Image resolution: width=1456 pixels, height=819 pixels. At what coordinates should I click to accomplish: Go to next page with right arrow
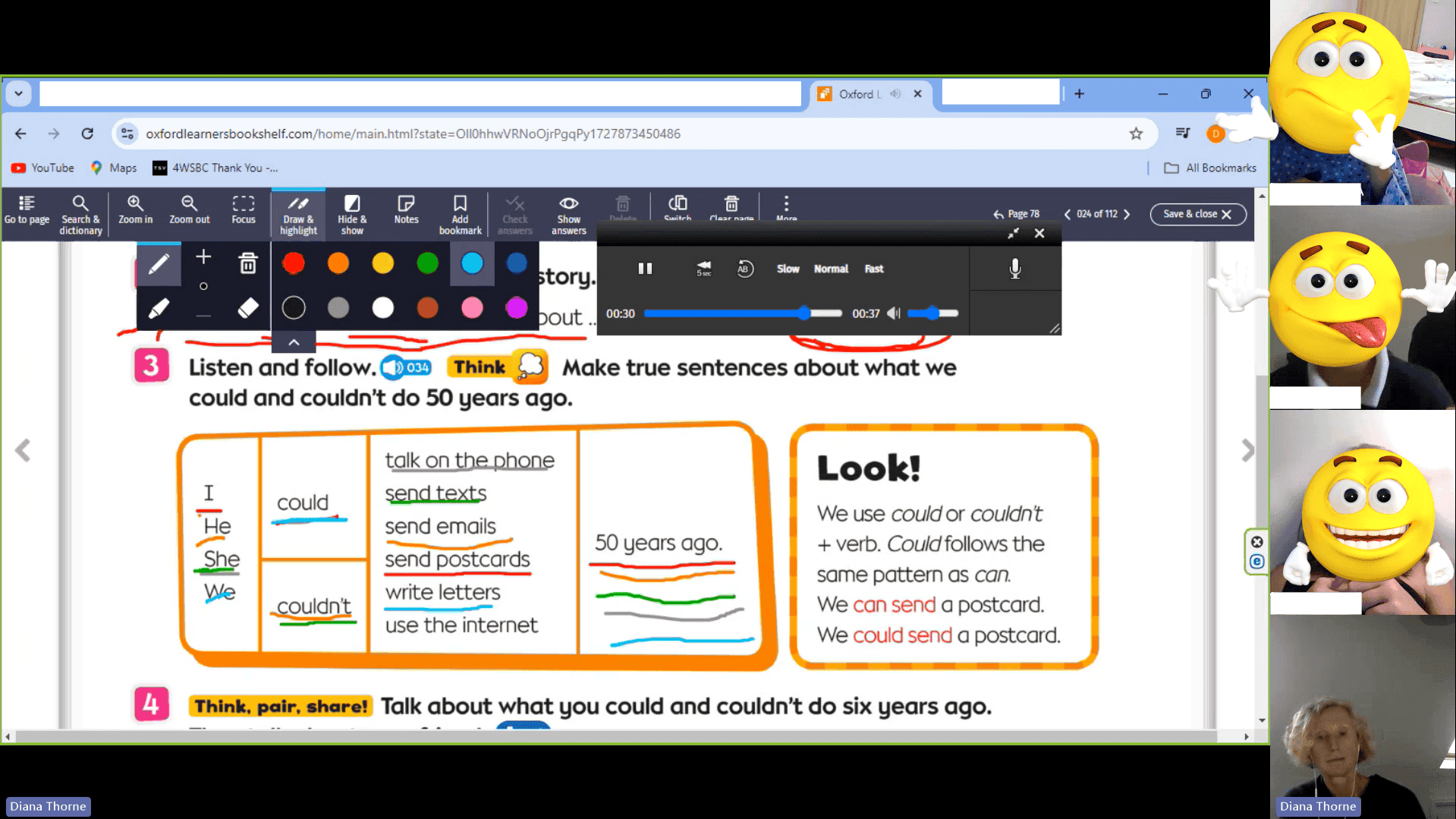(1247, 451)
